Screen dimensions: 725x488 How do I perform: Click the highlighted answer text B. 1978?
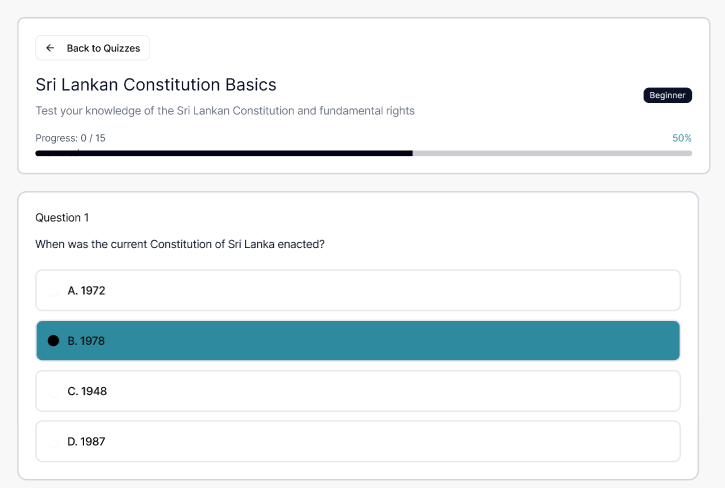86,341
